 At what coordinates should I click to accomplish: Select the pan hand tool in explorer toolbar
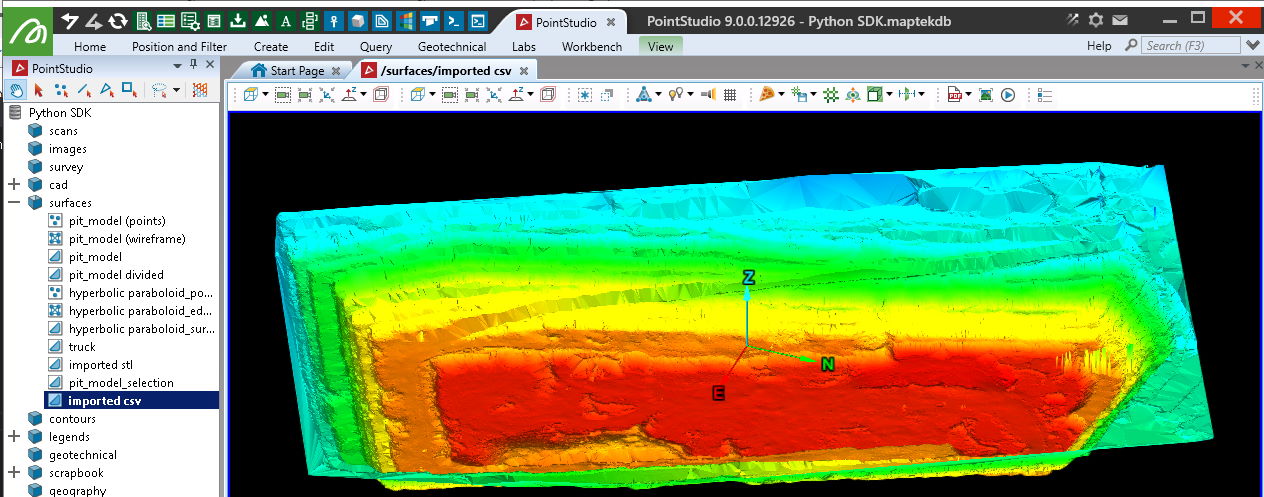coord(17,90)
